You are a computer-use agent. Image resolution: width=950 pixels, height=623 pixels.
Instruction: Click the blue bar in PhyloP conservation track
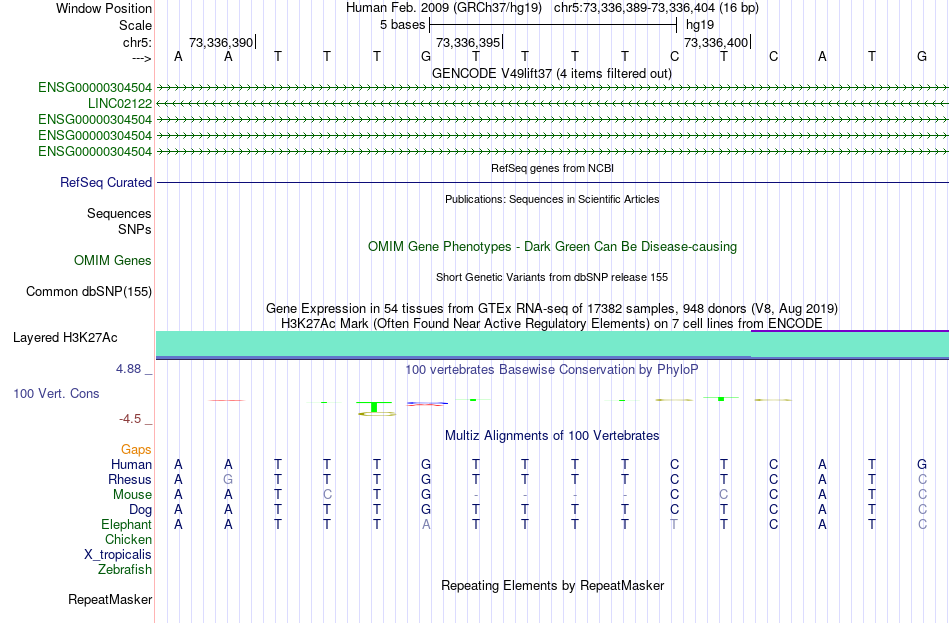tap(427, 403)
